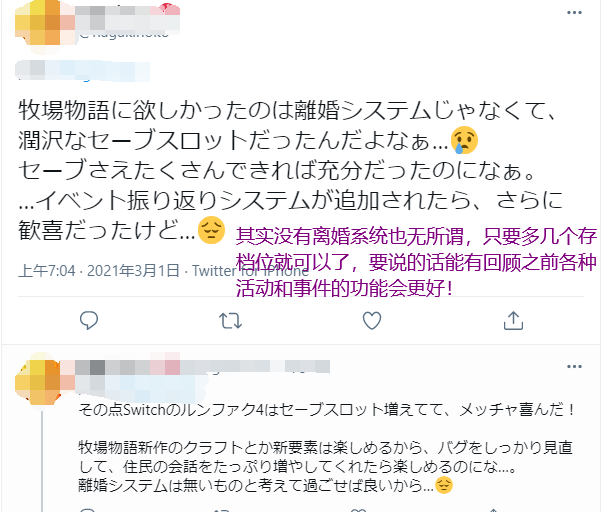Click the pensive emoji after 歓喜だったけど…

tap(212, 230)
